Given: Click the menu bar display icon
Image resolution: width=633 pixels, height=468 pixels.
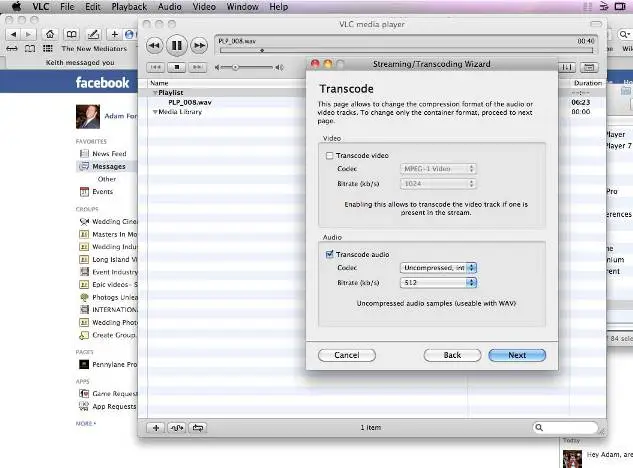Looking at the screenshot, I should [x=620, y=6].
